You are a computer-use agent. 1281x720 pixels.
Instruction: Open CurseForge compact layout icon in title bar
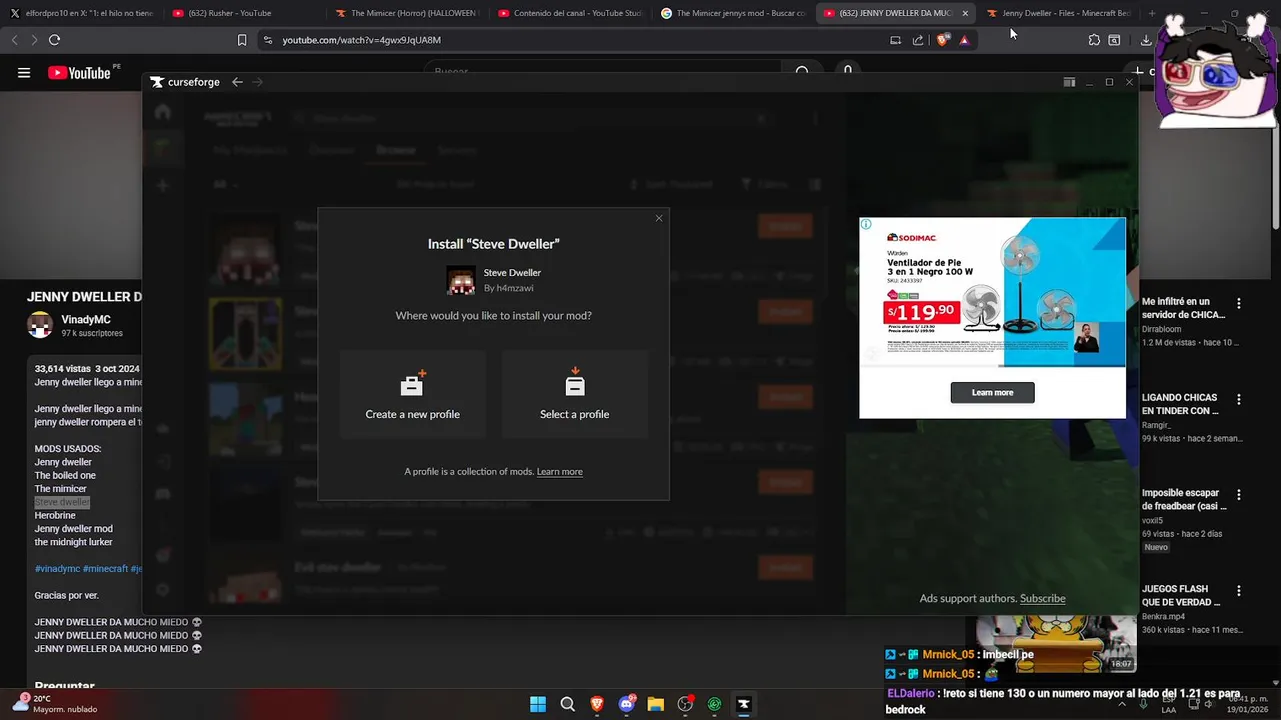[1069, 82]
